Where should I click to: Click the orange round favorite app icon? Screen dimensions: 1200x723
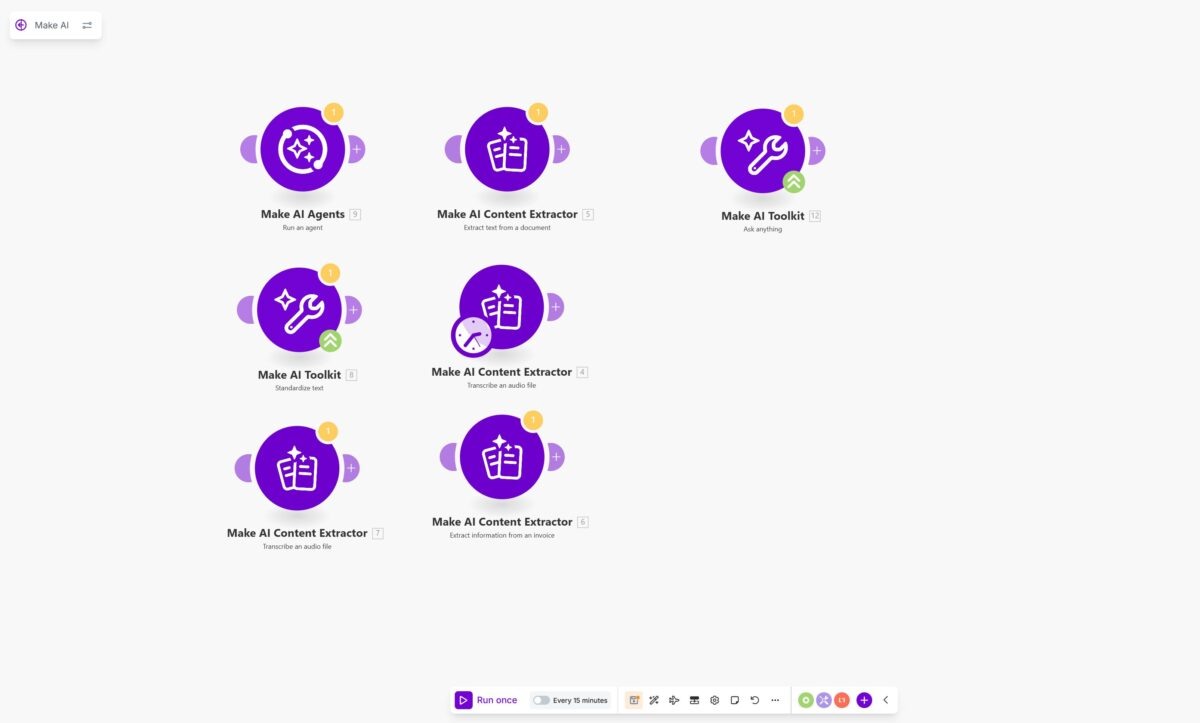842,700
